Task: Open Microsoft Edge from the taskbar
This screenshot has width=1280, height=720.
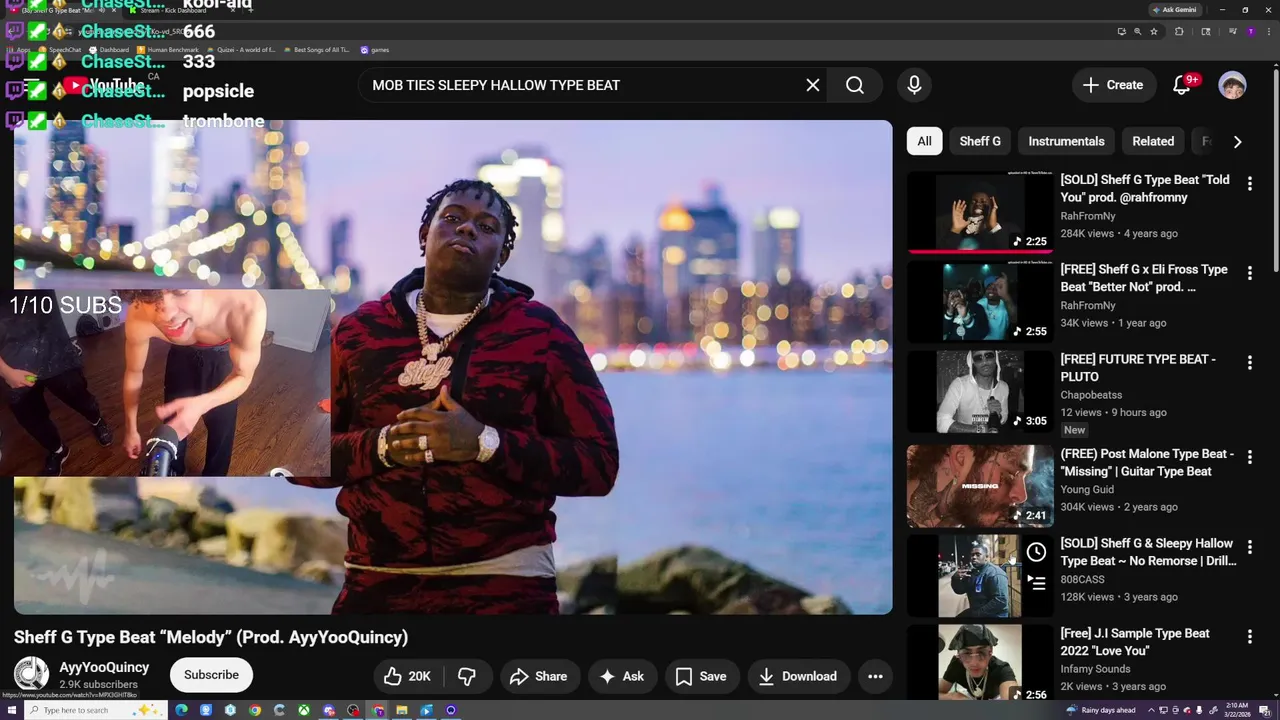Action: tap(181, 710)
